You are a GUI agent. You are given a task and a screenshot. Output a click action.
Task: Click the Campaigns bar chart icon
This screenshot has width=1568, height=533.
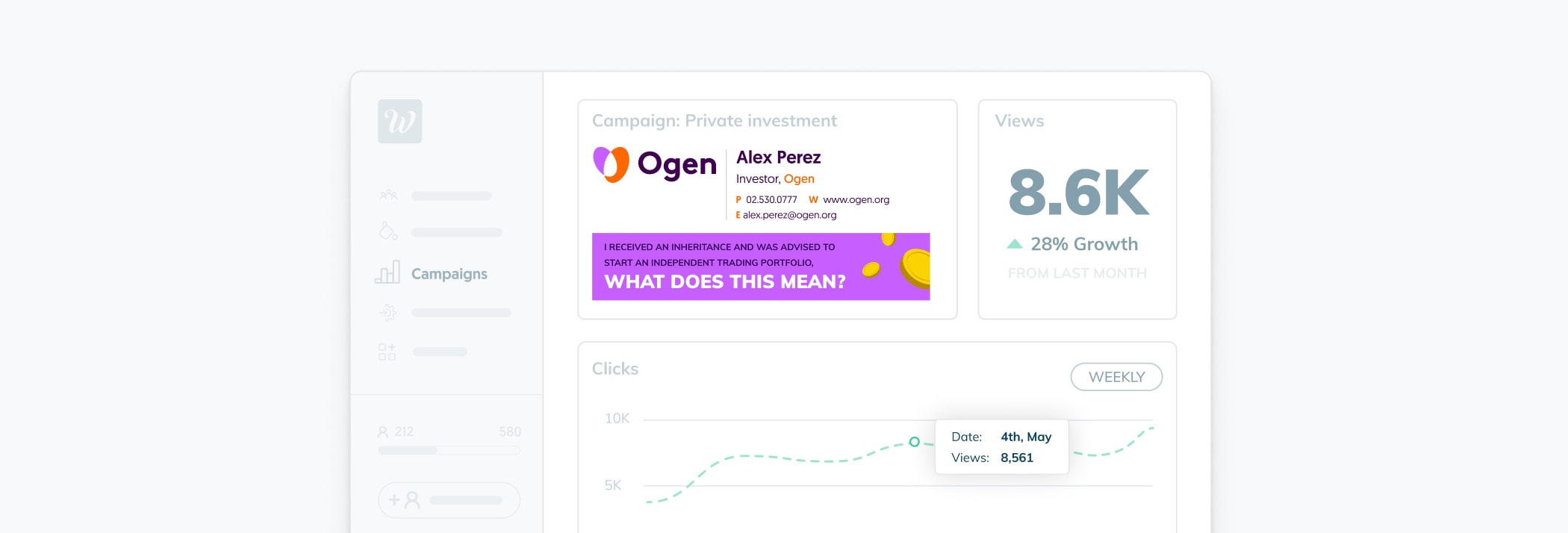coord(388,272)
